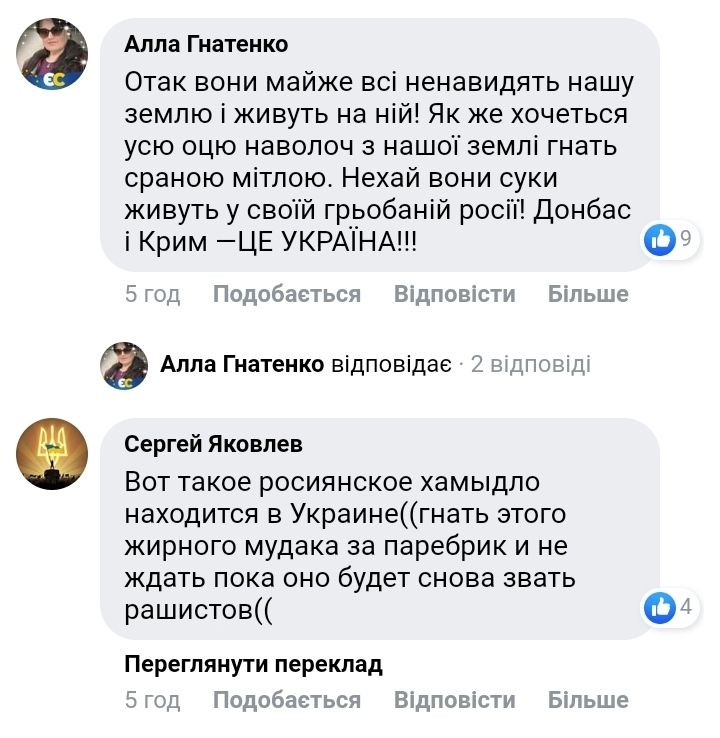
Task: Click the small avatar beside the replies row
Action: [x=124, y=364]
